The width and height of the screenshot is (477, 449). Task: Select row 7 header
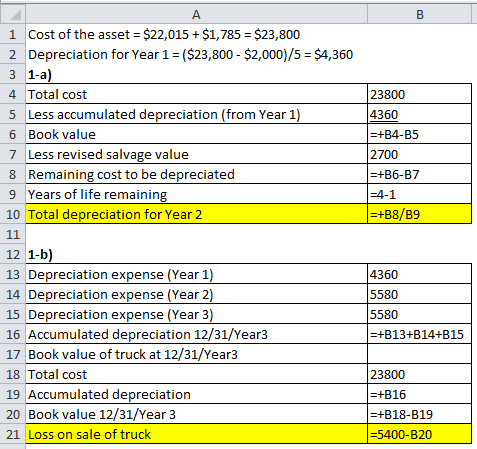tap(13, 154)
